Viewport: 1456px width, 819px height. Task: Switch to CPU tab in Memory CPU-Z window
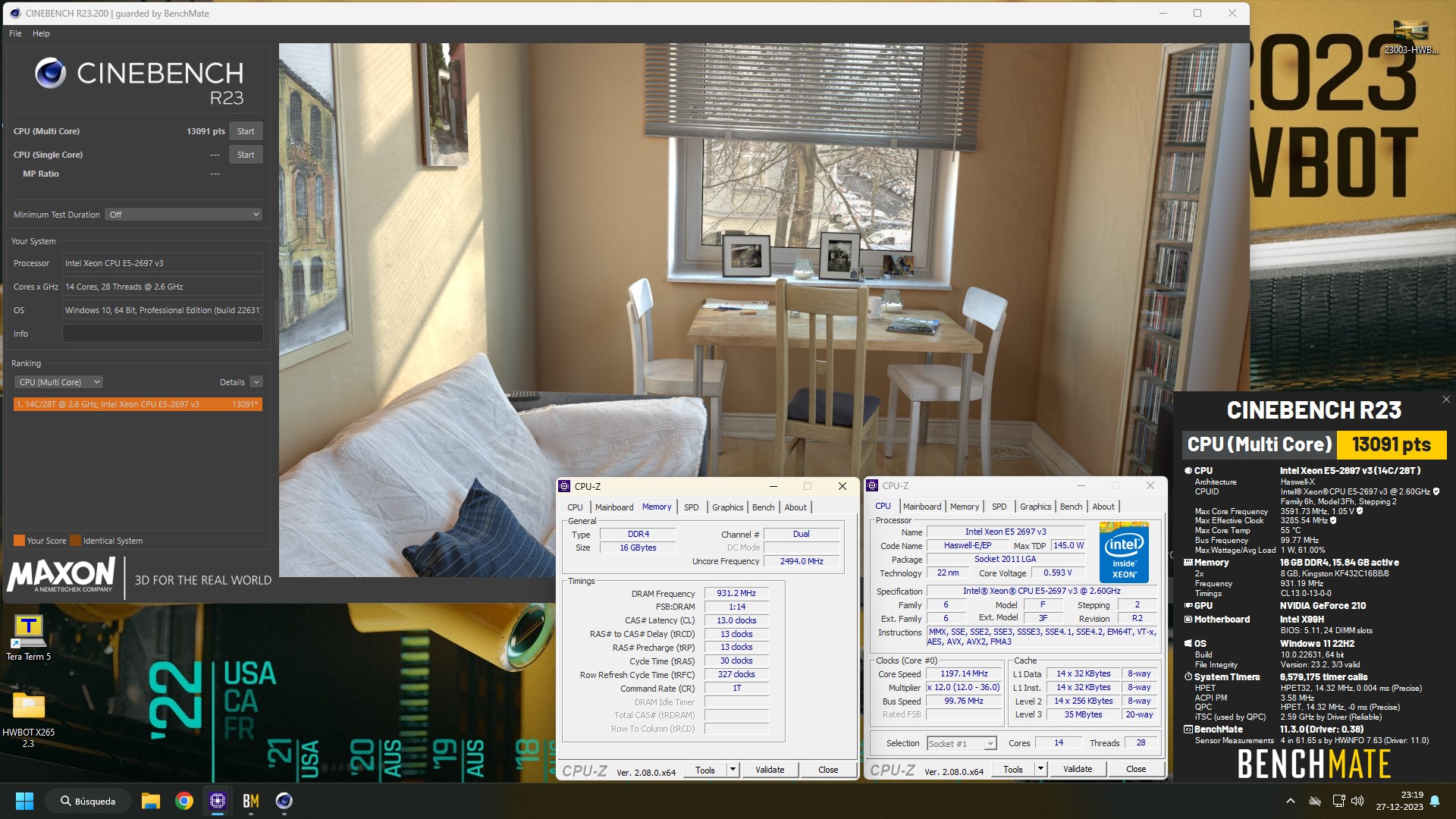coord(575,507)
